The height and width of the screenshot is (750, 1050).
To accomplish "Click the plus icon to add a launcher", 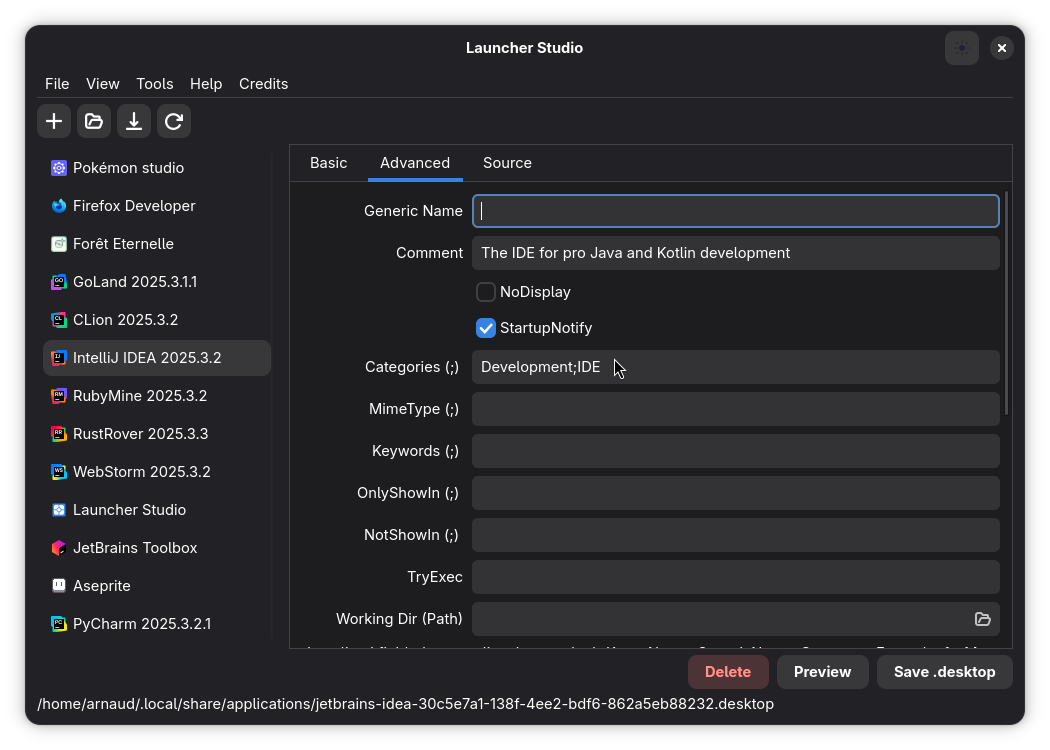I will coord(54,121).
